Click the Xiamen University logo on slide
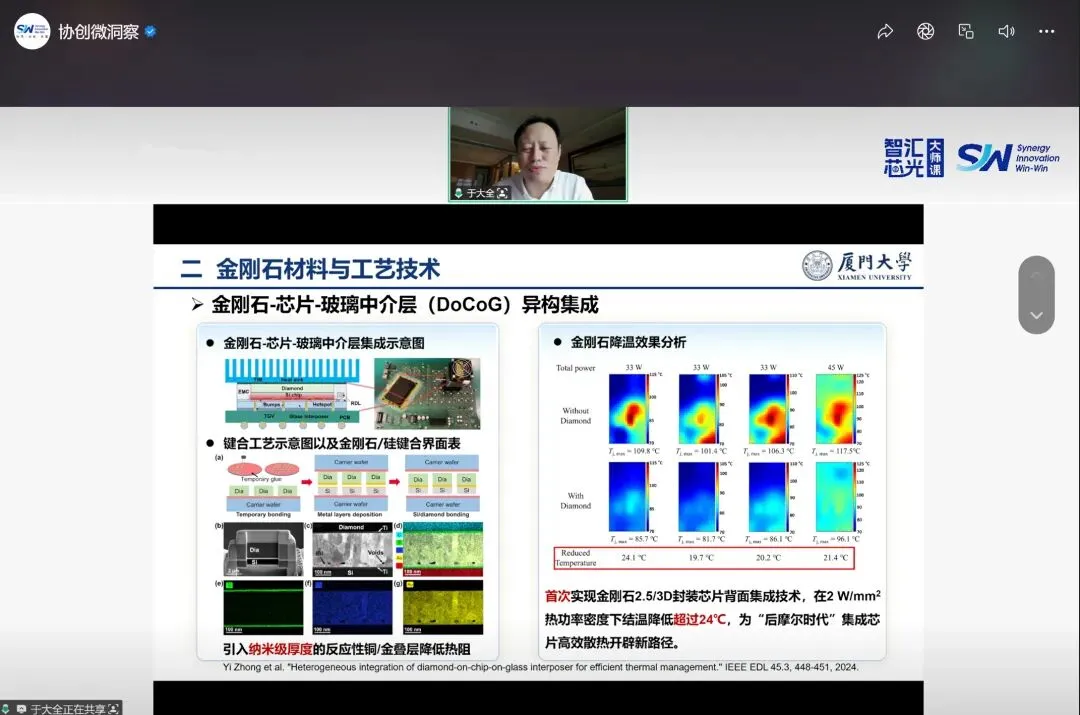 tap(858, 265)
